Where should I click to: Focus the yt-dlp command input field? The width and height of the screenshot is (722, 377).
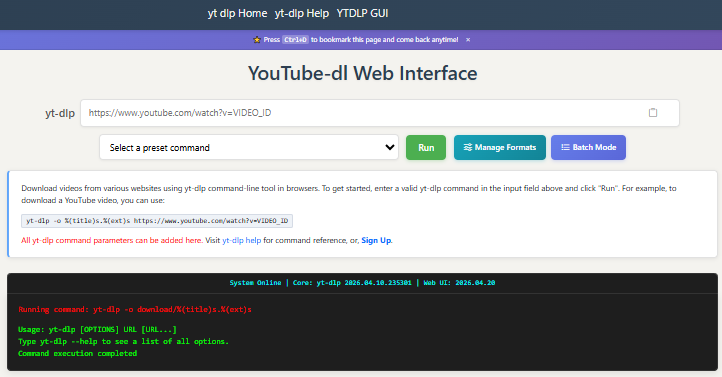[380, 113]
